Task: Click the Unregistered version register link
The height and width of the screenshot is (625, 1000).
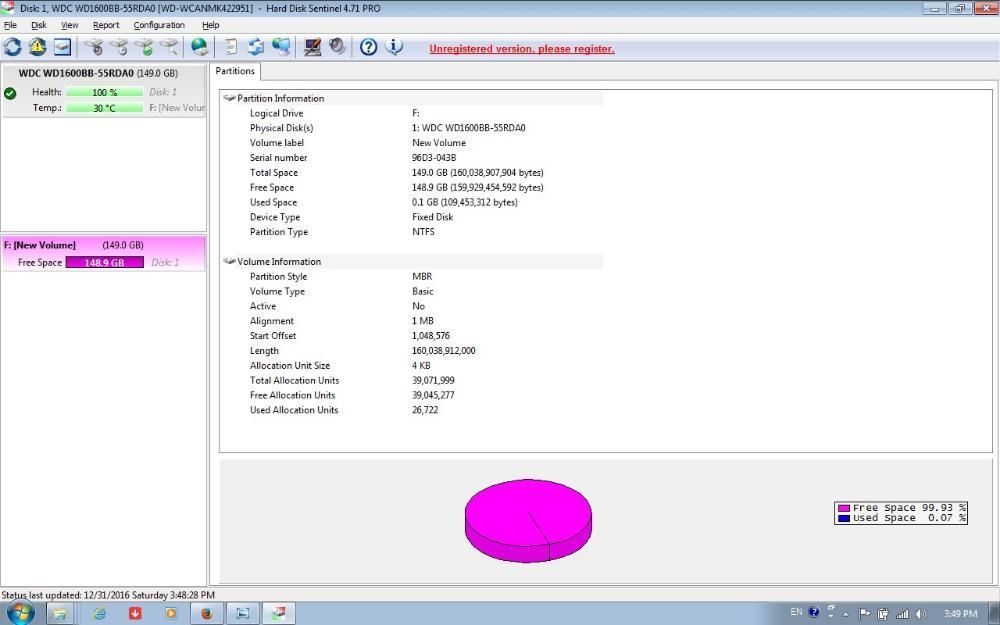Action: coord(522,49)
